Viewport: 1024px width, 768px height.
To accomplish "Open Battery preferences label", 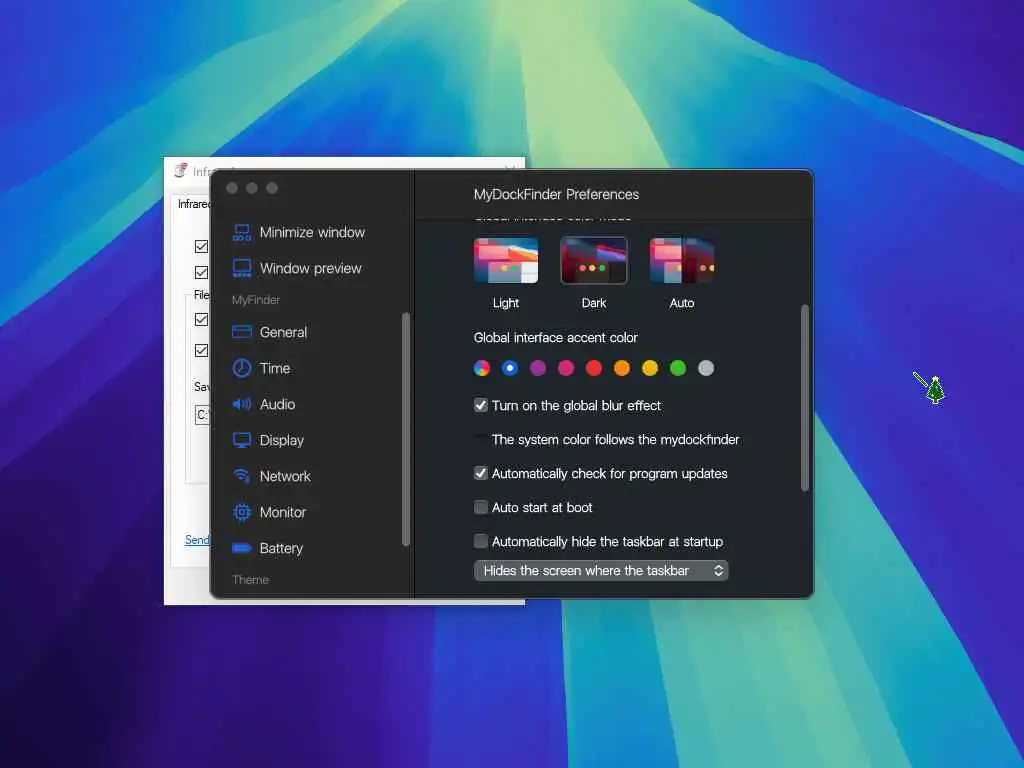I will [281, 549].
